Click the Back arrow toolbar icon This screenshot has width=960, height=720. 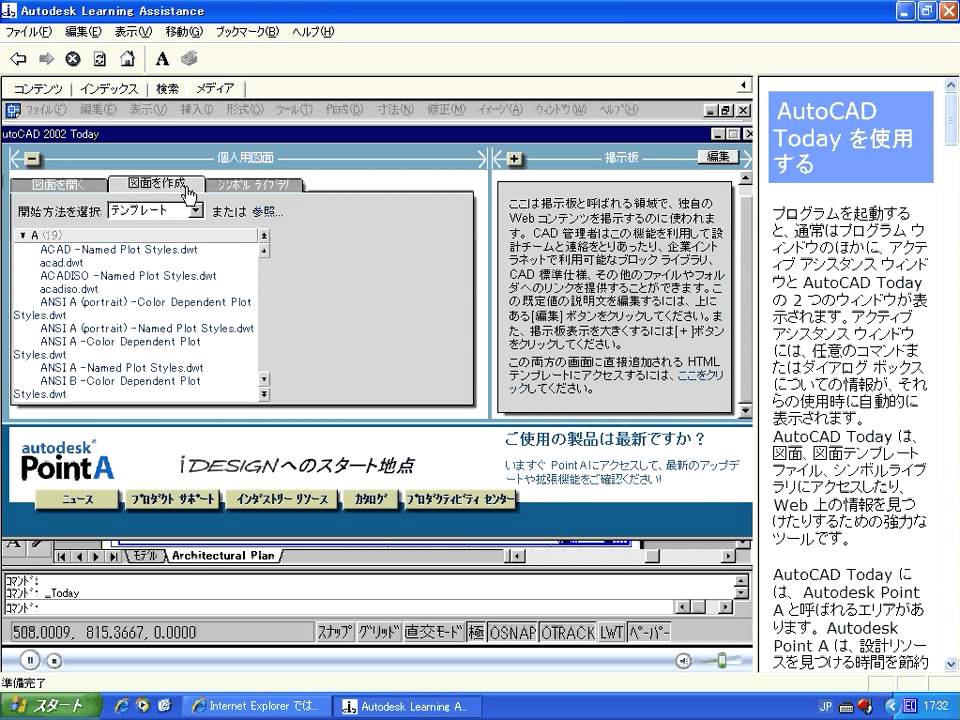coord(18,59)
